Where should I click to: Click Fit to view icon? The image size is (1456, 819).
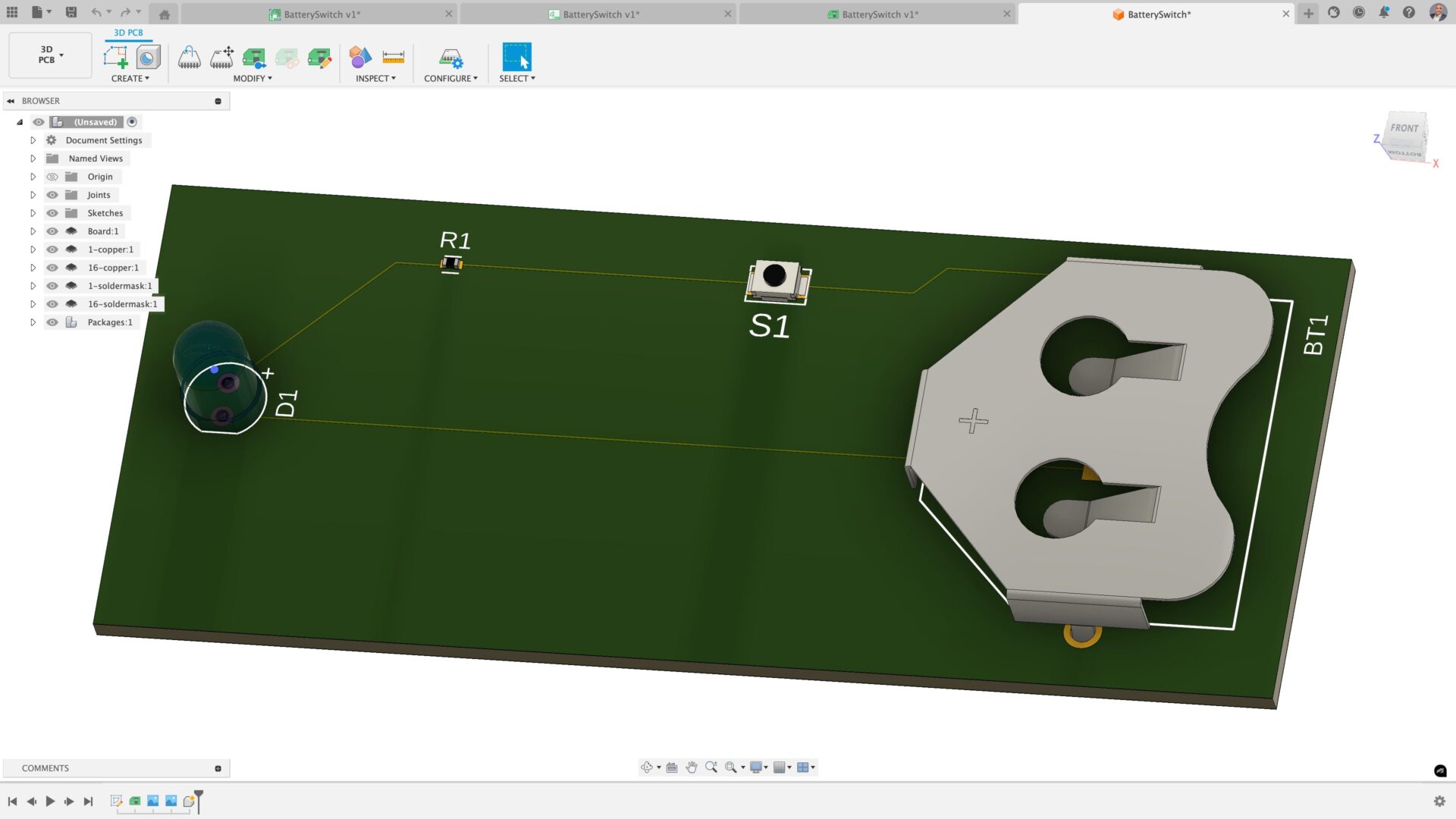[671, 767]
